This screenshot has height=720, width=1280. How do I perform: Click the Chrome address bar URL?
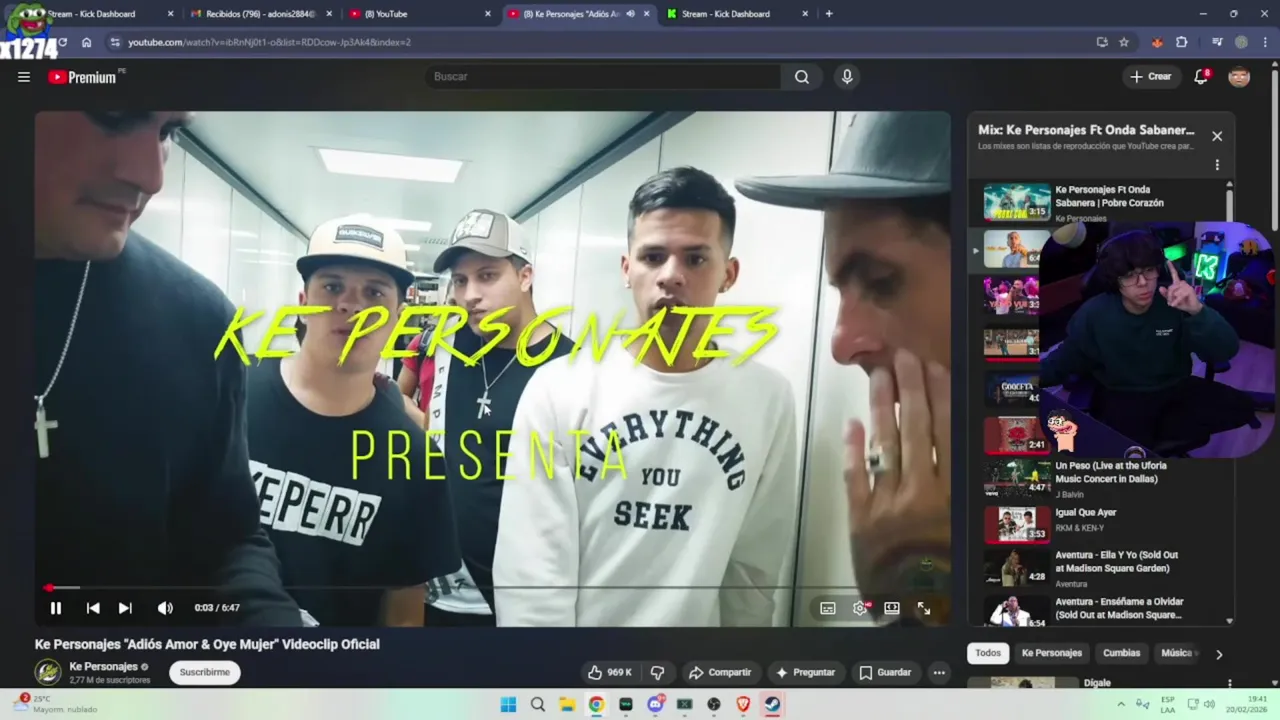tap(269, 42)
